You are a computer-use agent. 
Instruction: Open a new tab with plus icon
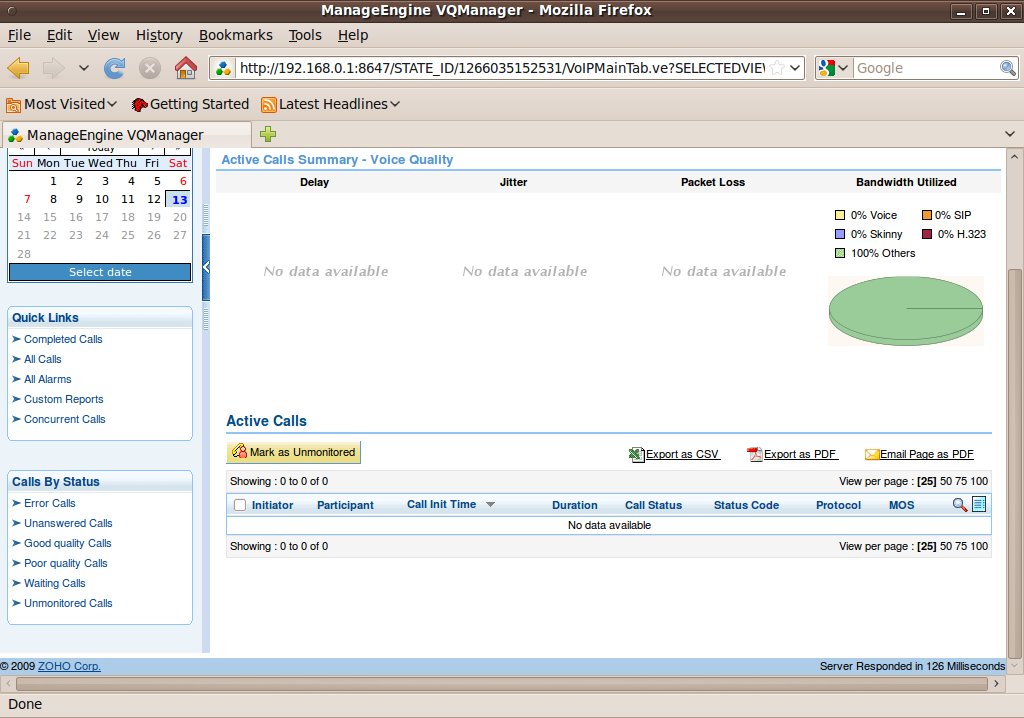point(268,135)
